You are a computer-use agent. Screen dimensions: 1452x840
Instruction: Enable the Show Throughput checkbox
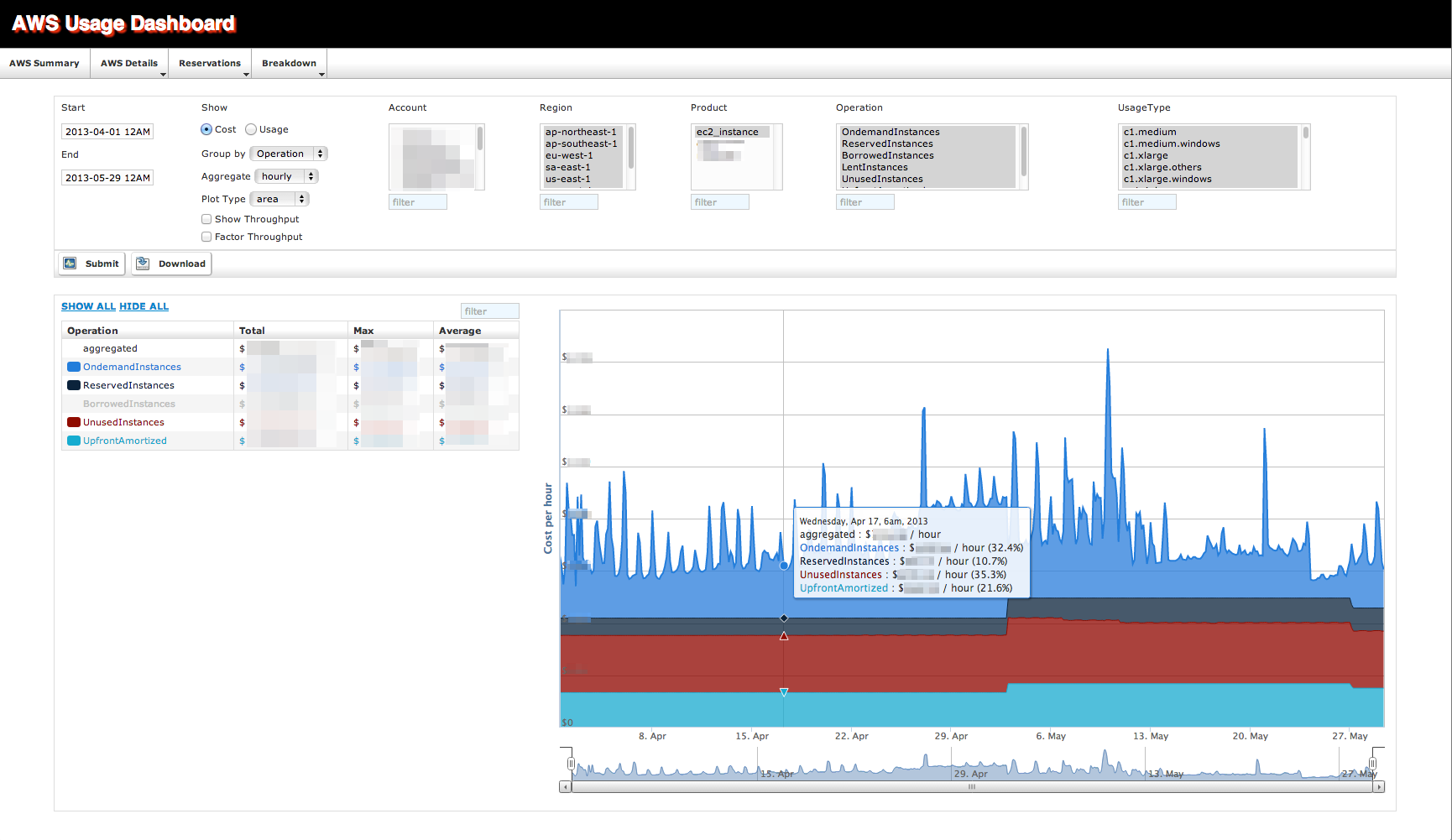206,219
